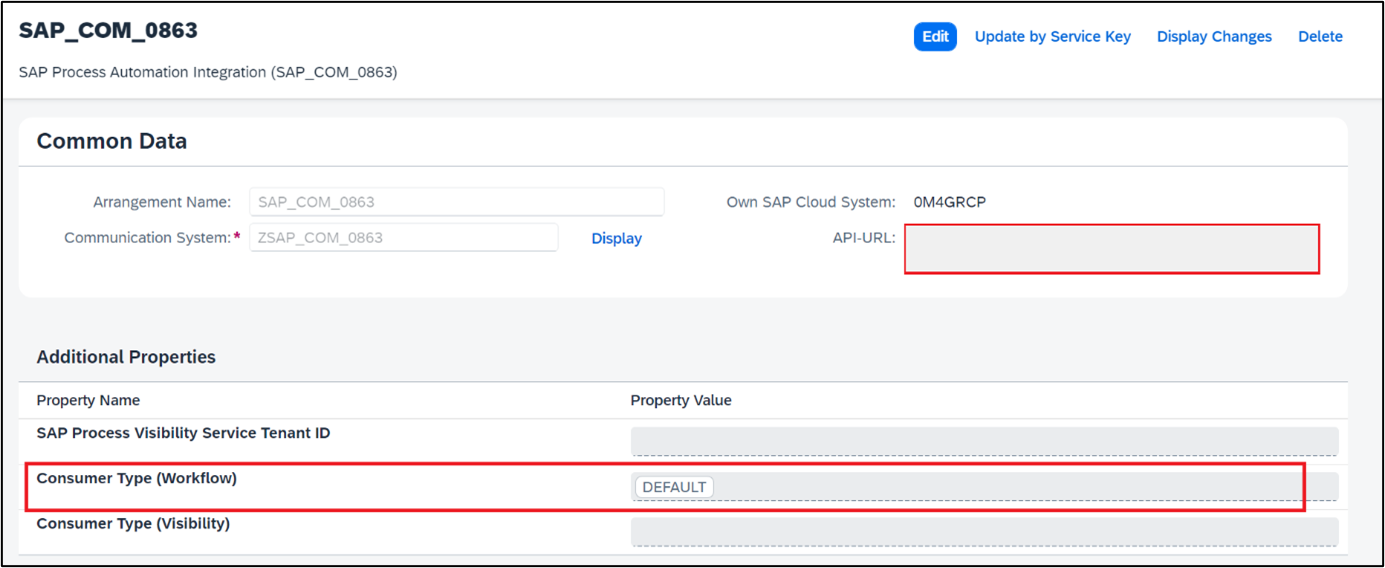Open Display Changes
Screen dimensions: 1385x568
1214,37
